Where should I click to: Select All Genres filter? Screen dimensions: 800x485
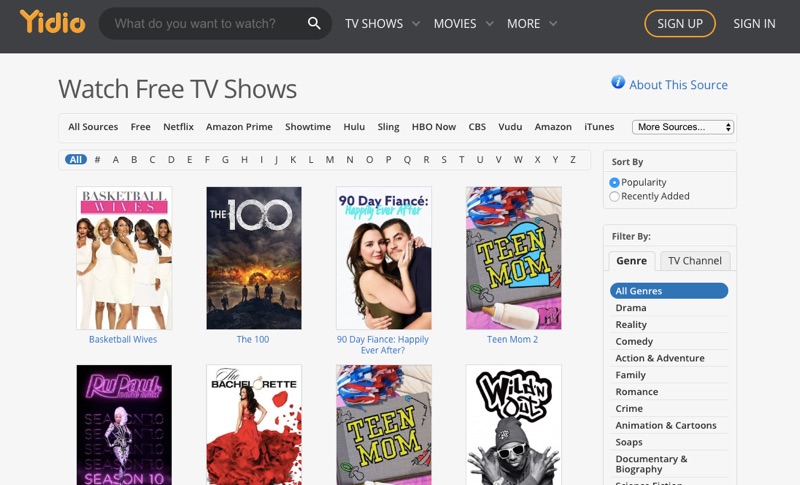[x=669, y=291]
